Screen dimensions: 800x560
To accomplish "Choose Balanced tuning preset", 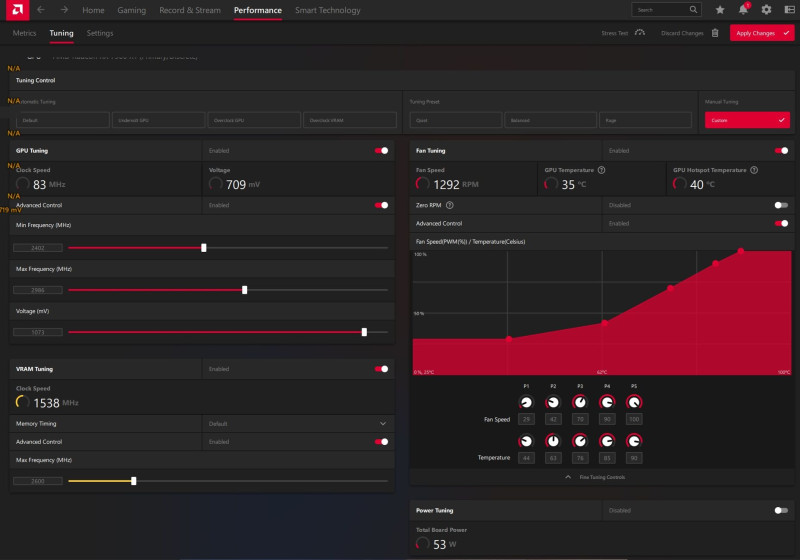I will pyautogui.click(x=551, y=120).
